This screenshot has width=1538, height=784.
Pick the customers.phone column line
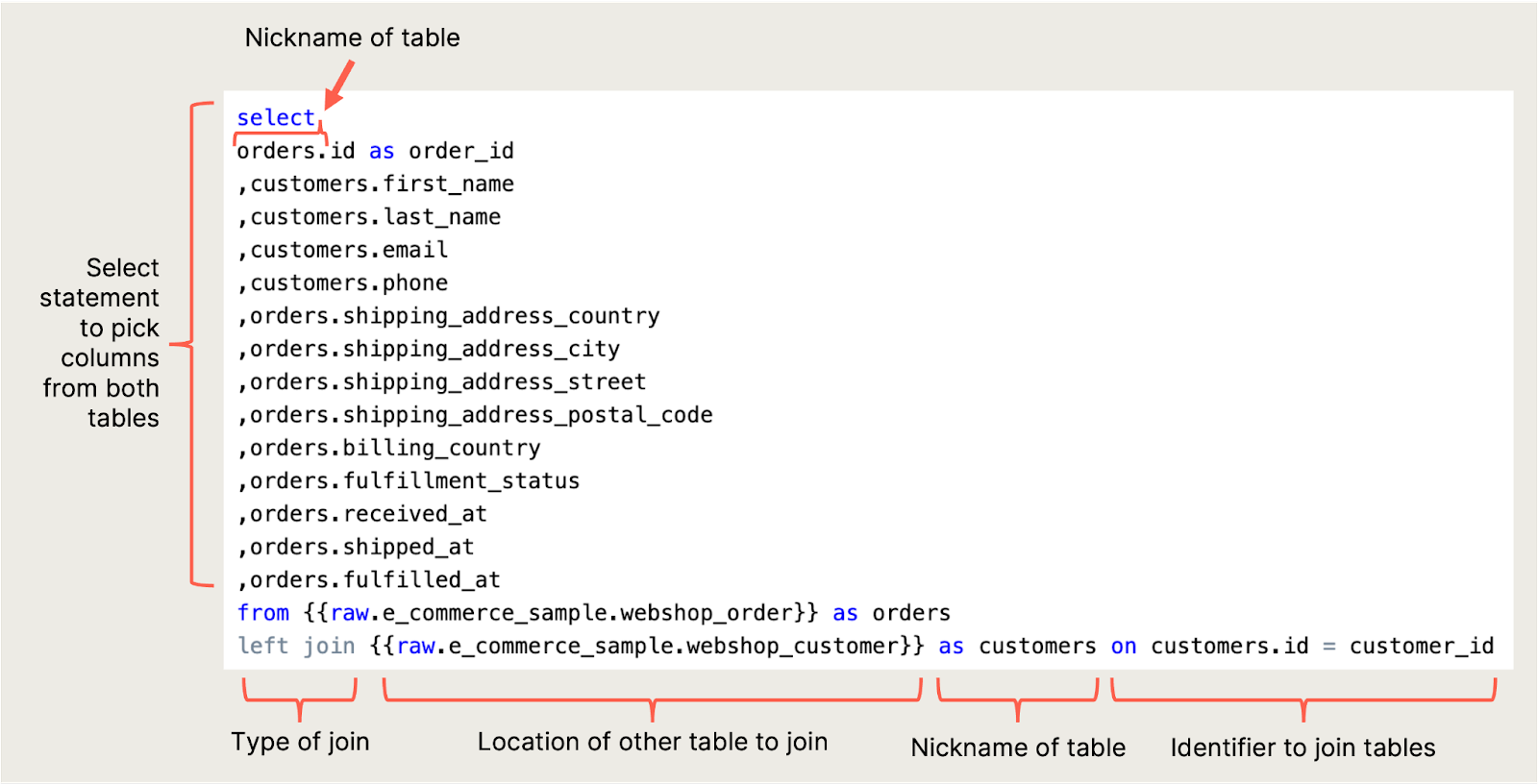(x=343, y=282)
